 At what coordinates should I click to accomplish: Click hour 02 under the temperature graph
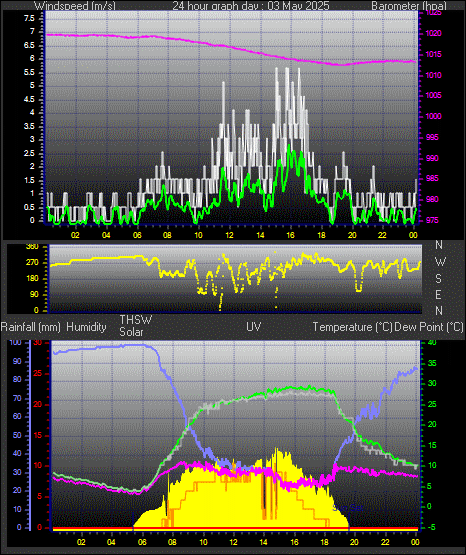coord(81,542)
